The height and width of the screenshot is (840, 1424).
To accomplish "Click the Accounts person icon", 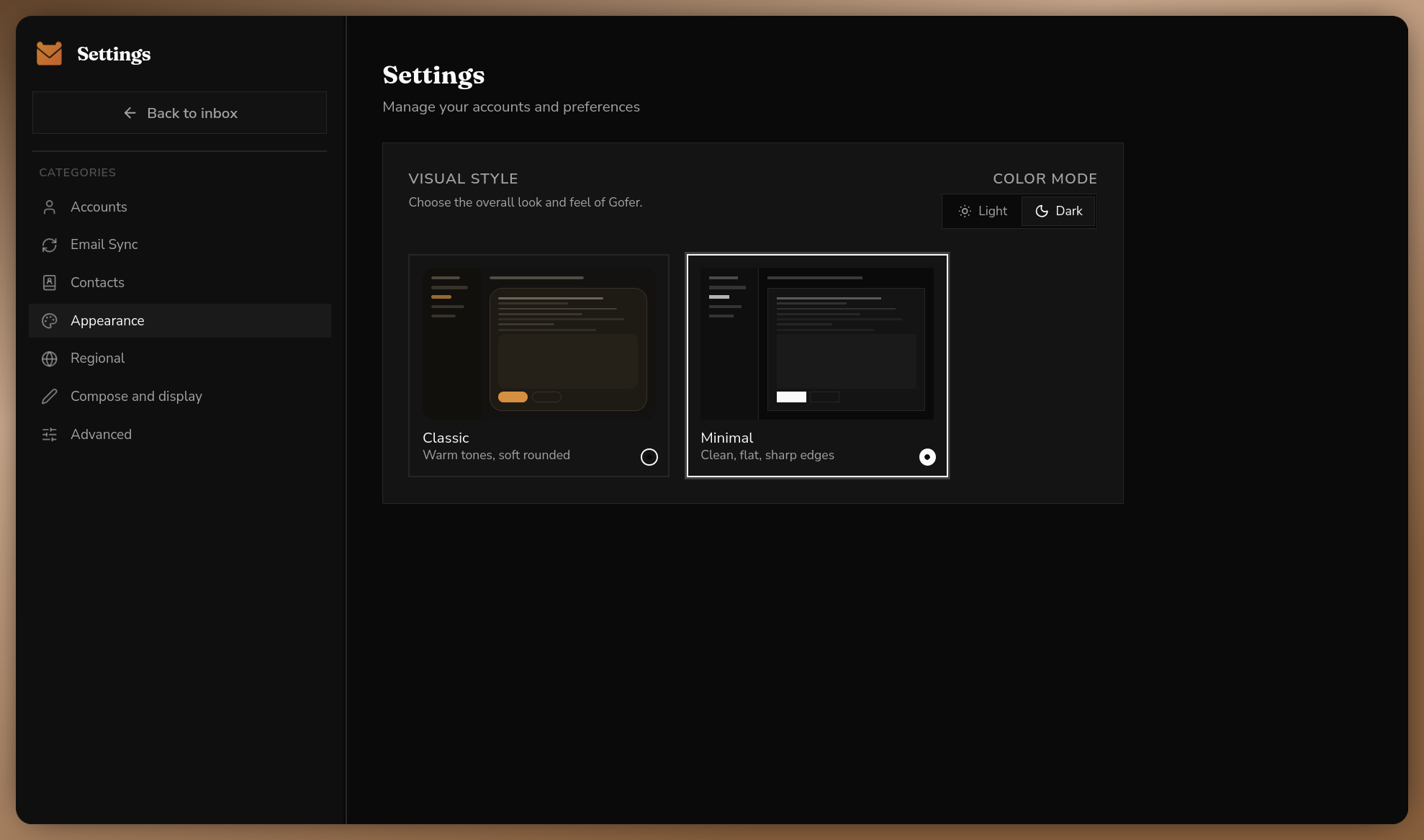I will point(49,207).
